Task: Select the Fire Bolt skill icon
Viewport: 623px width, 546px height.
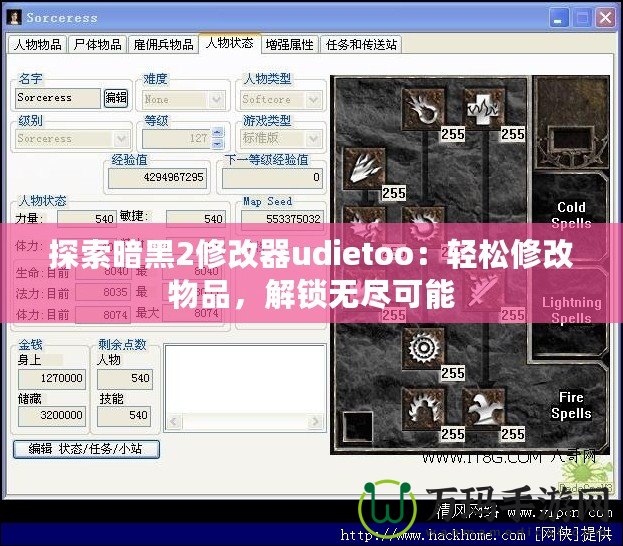Action: click(x=423, y=109)
